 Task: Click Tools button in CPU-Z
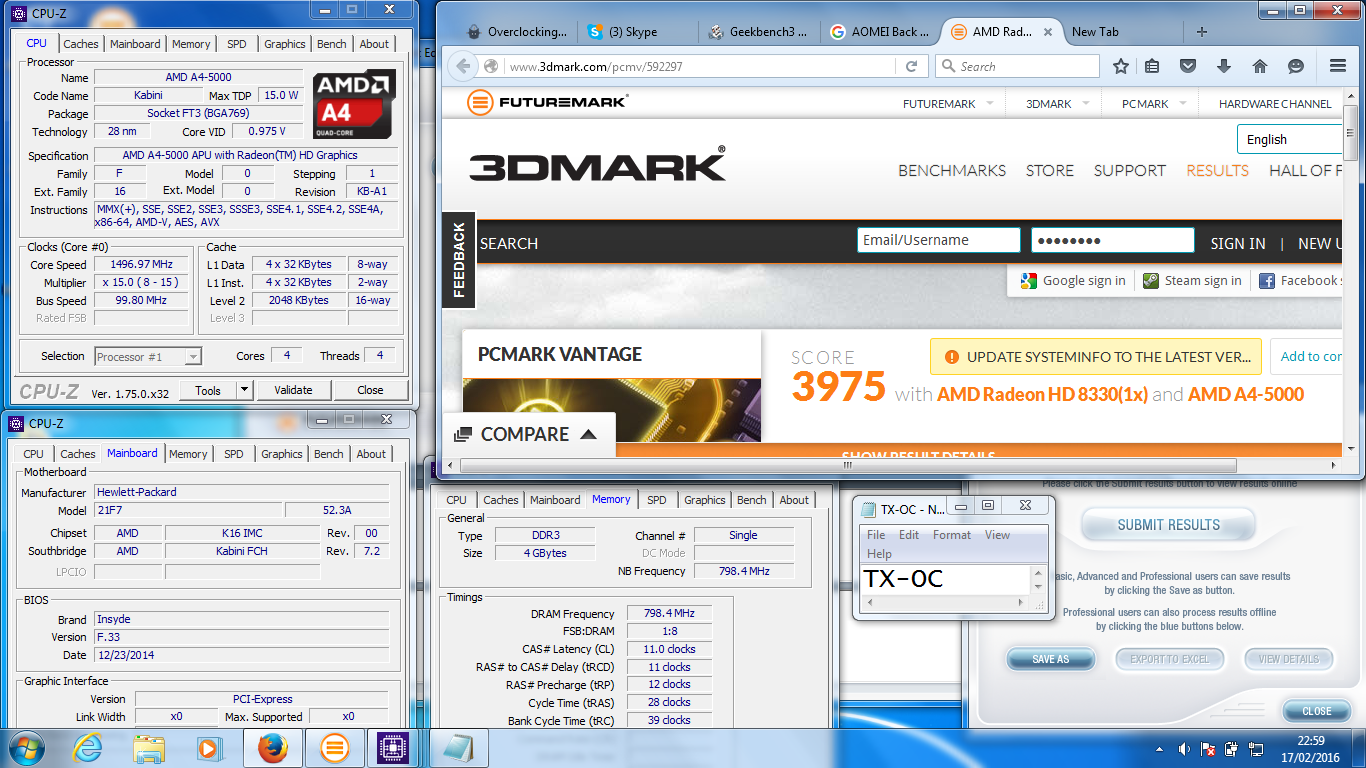pyautogui.click(x=208, y=390)
